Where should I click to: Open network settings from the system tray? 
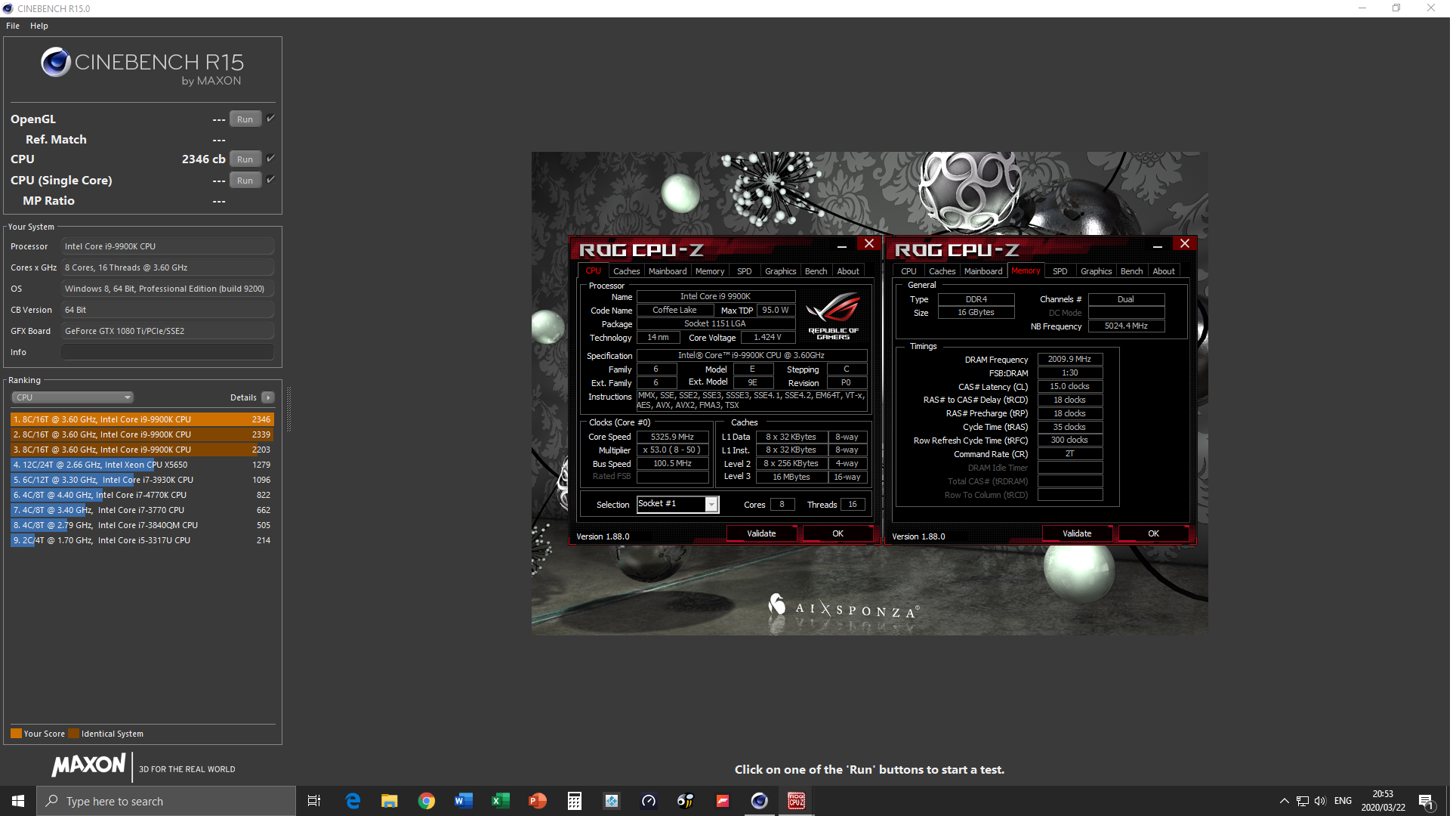(1303, 801)
